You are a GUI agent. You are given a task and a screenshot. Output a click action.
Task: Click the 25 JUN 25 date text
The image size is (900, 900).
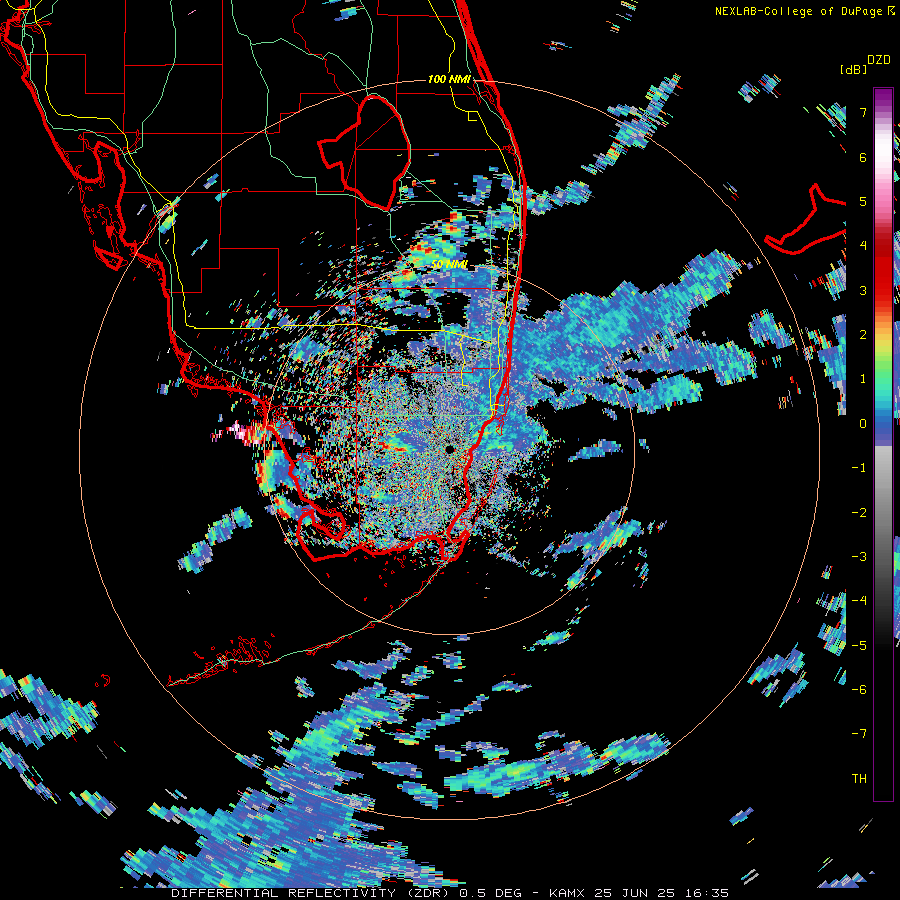[x=635, y=893]
